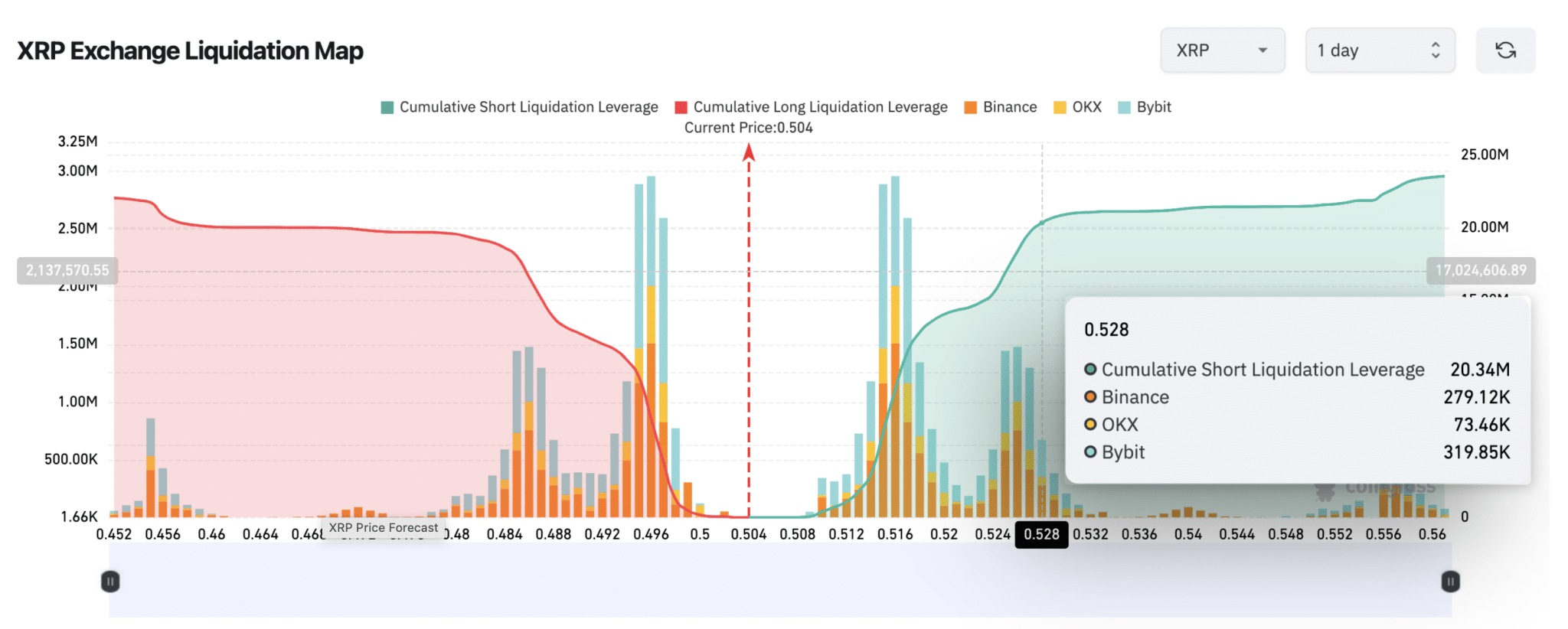Toggle Cumulative Long Liquidation Leverage legend
Screen dimensions: 1568x629
pos(812,107)
